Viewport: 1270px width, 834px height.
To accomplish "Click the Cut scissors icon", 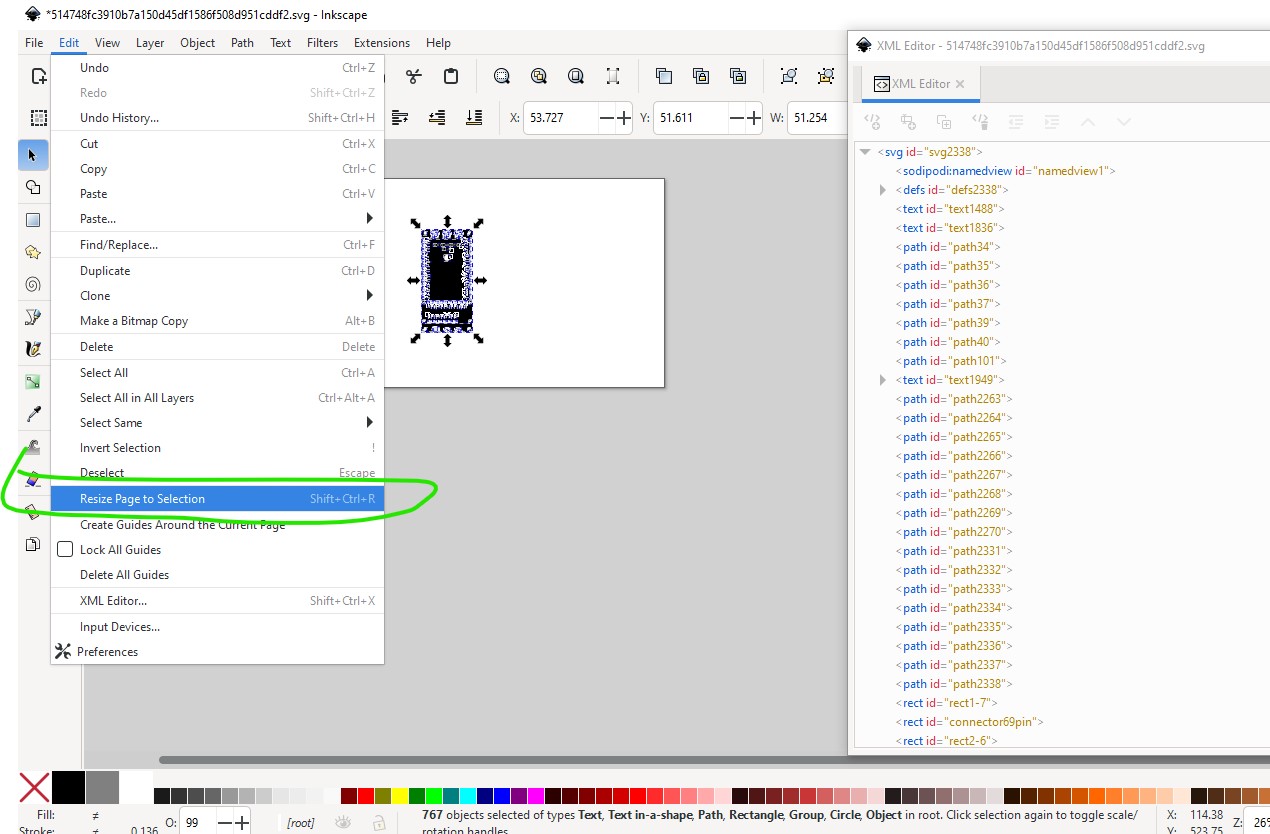I will pyautogui.click(x=414, y=76).
